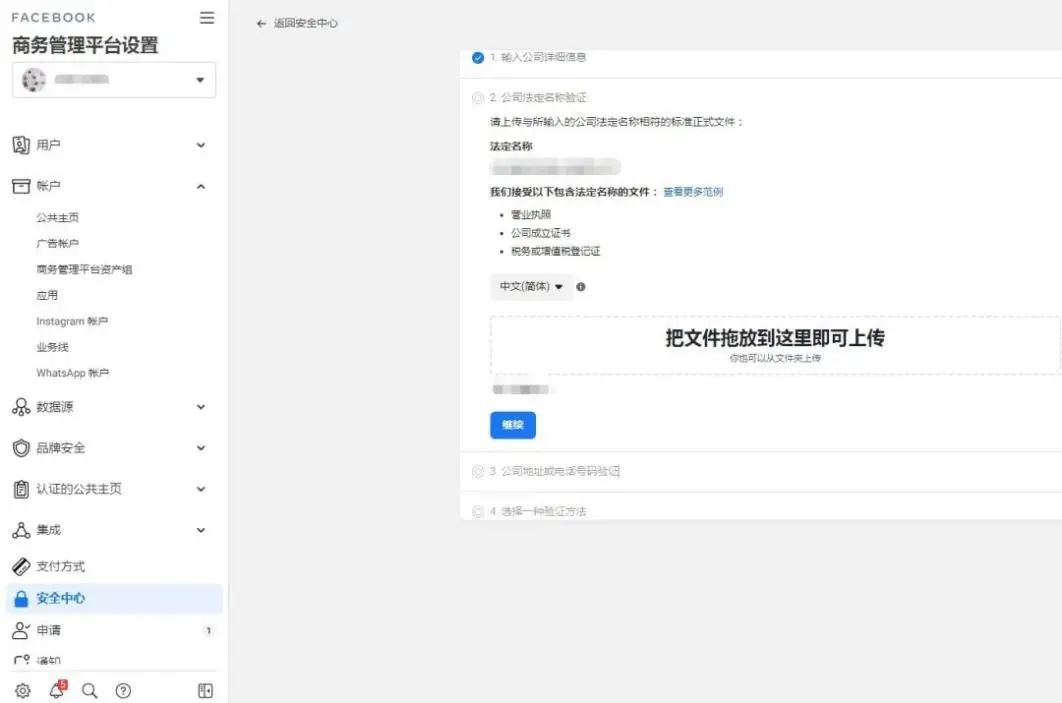Screen dimensions: 1062x703
Task: Click the hamburger menu icon next to FACEBOOK
Action: click(x=206, y=17)
